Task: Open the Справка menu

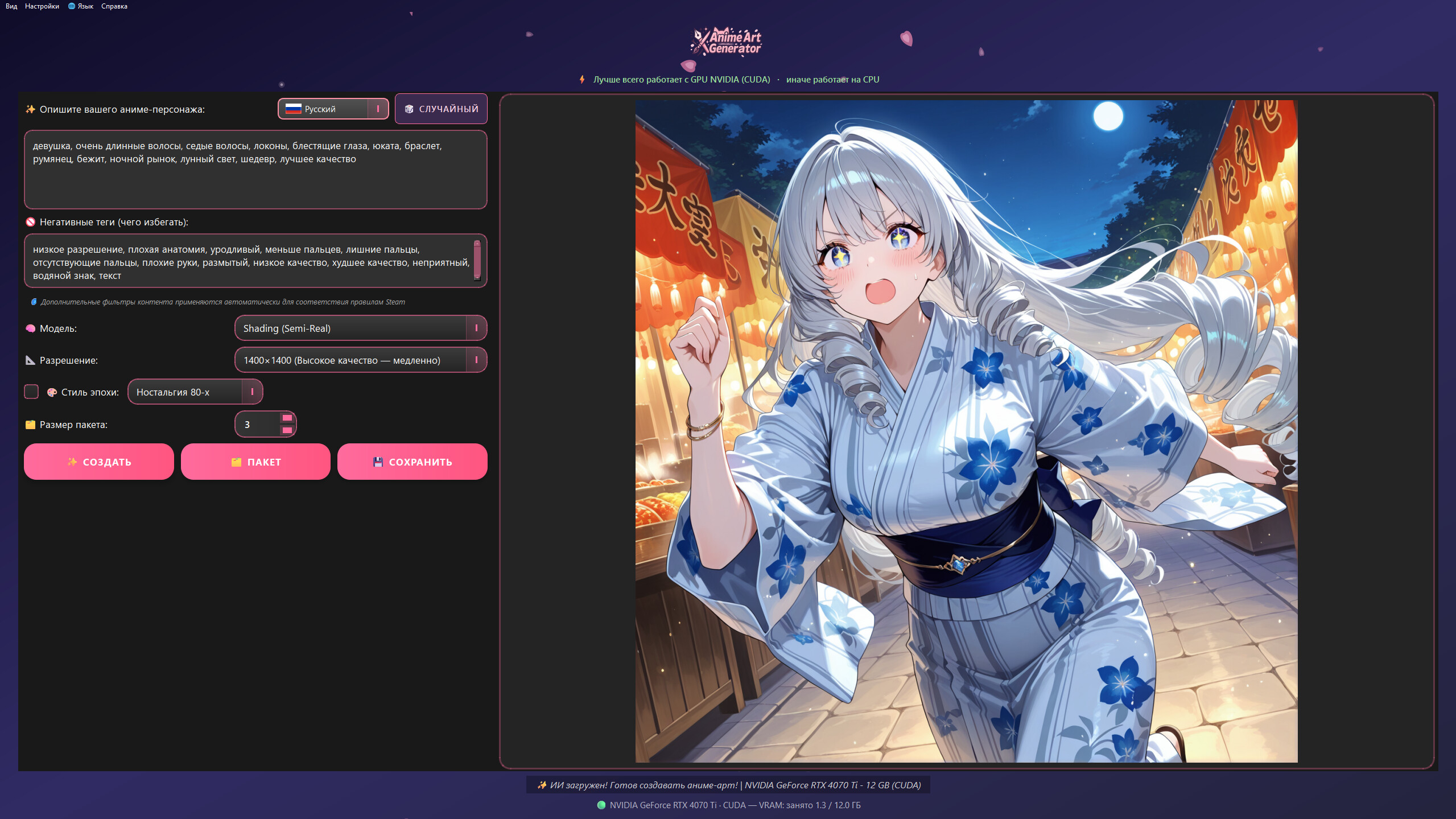Action: tap(114, 6)
